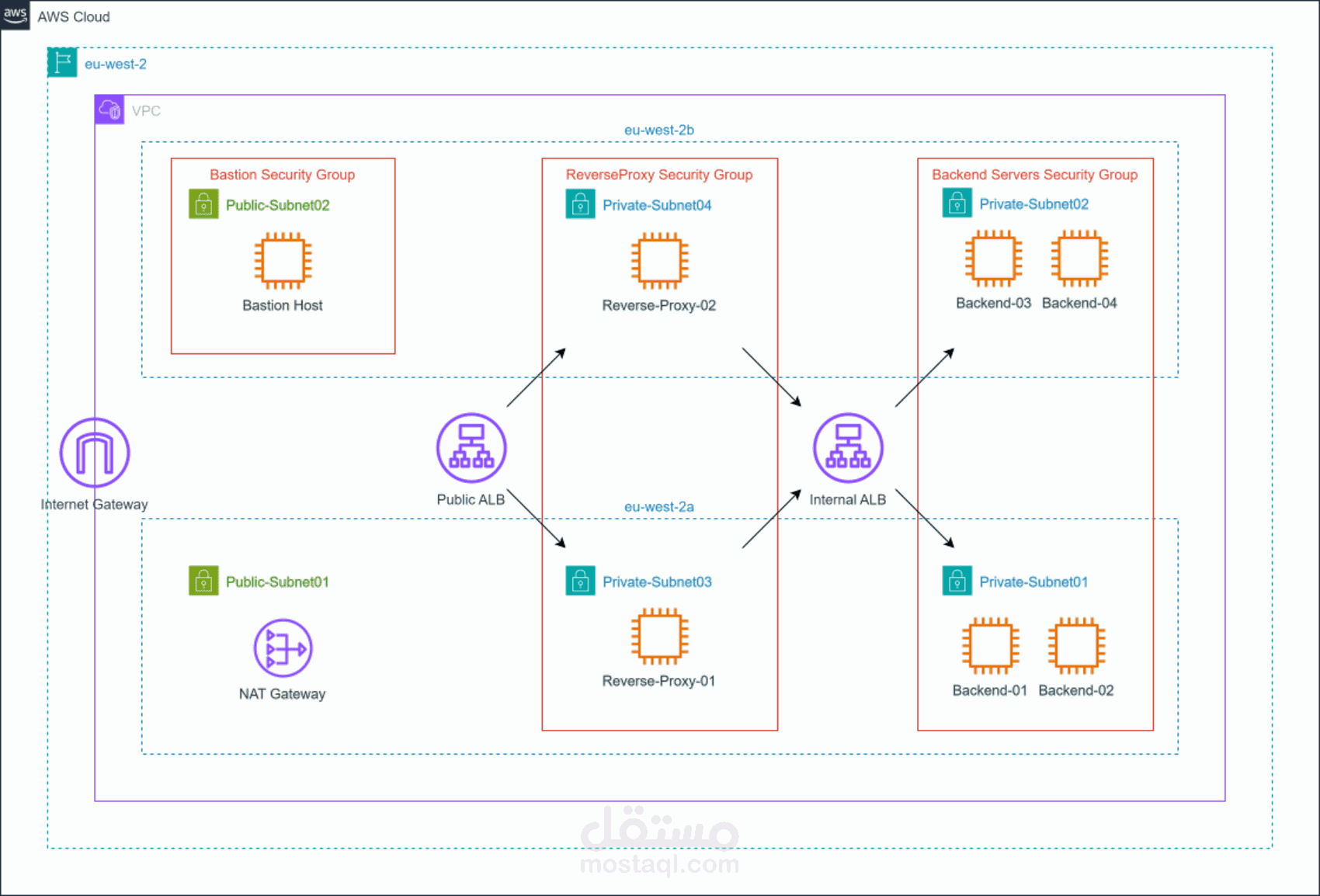1320x896 pixels.
Task: Select the Private-Subnet01 label
Action: coord(1033,582)
